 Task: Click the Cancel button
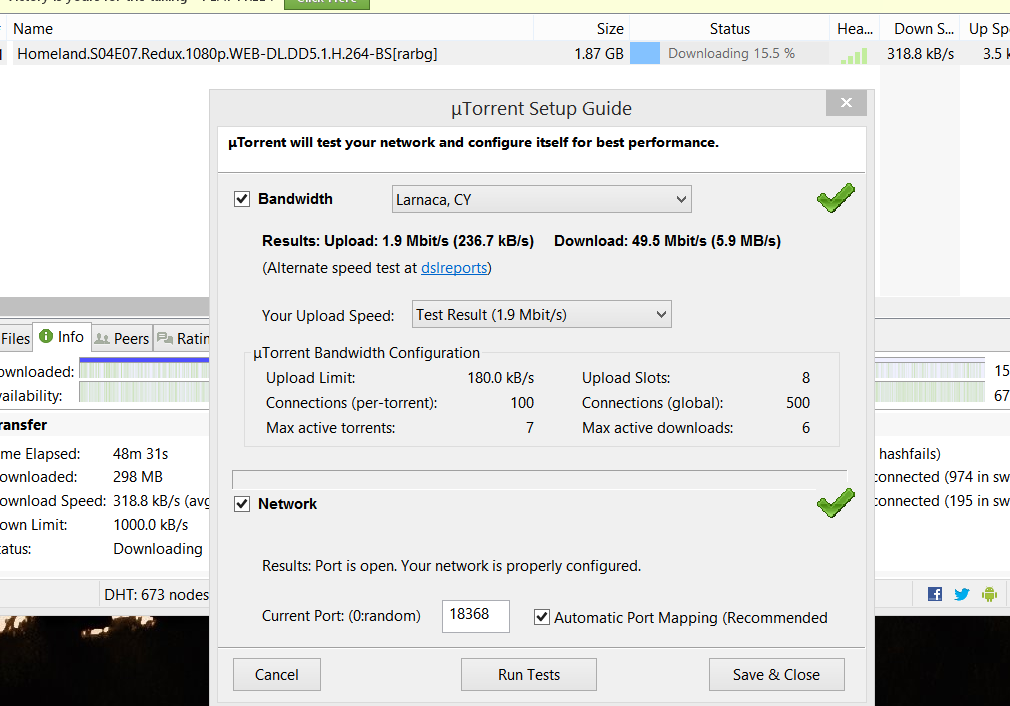[x=277, y=674]
